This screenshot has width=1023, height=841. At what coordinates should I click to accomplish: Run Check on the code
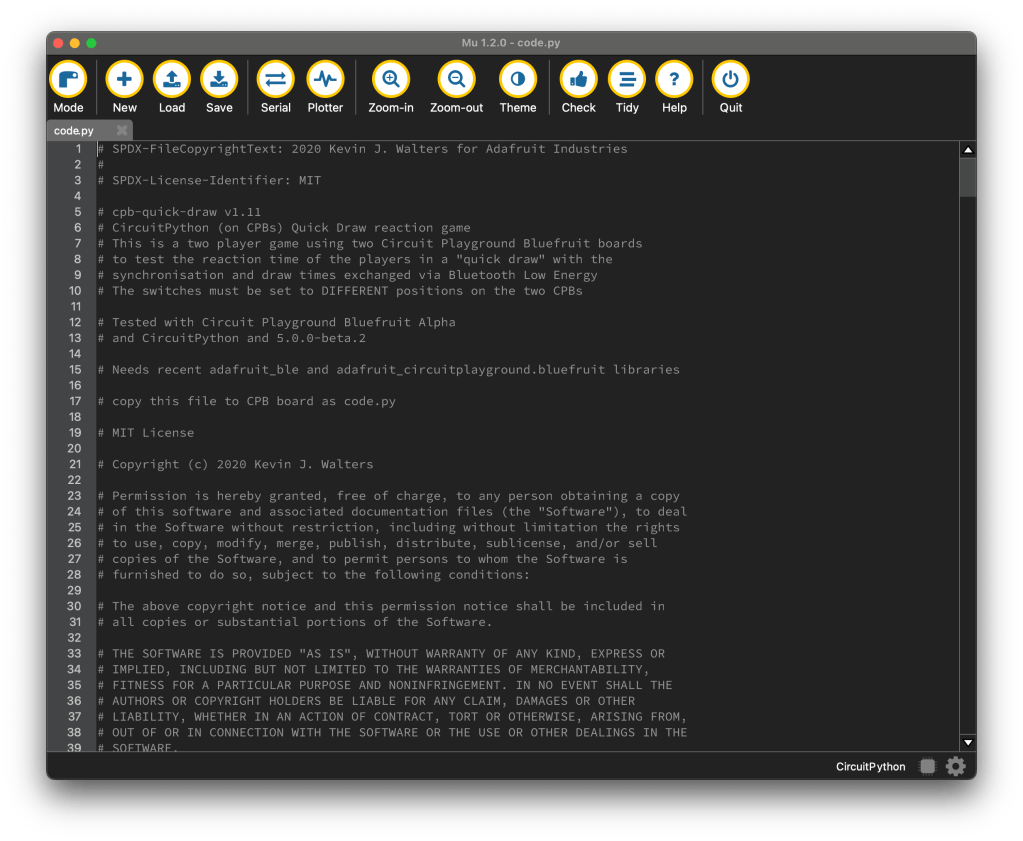(578, 80)
